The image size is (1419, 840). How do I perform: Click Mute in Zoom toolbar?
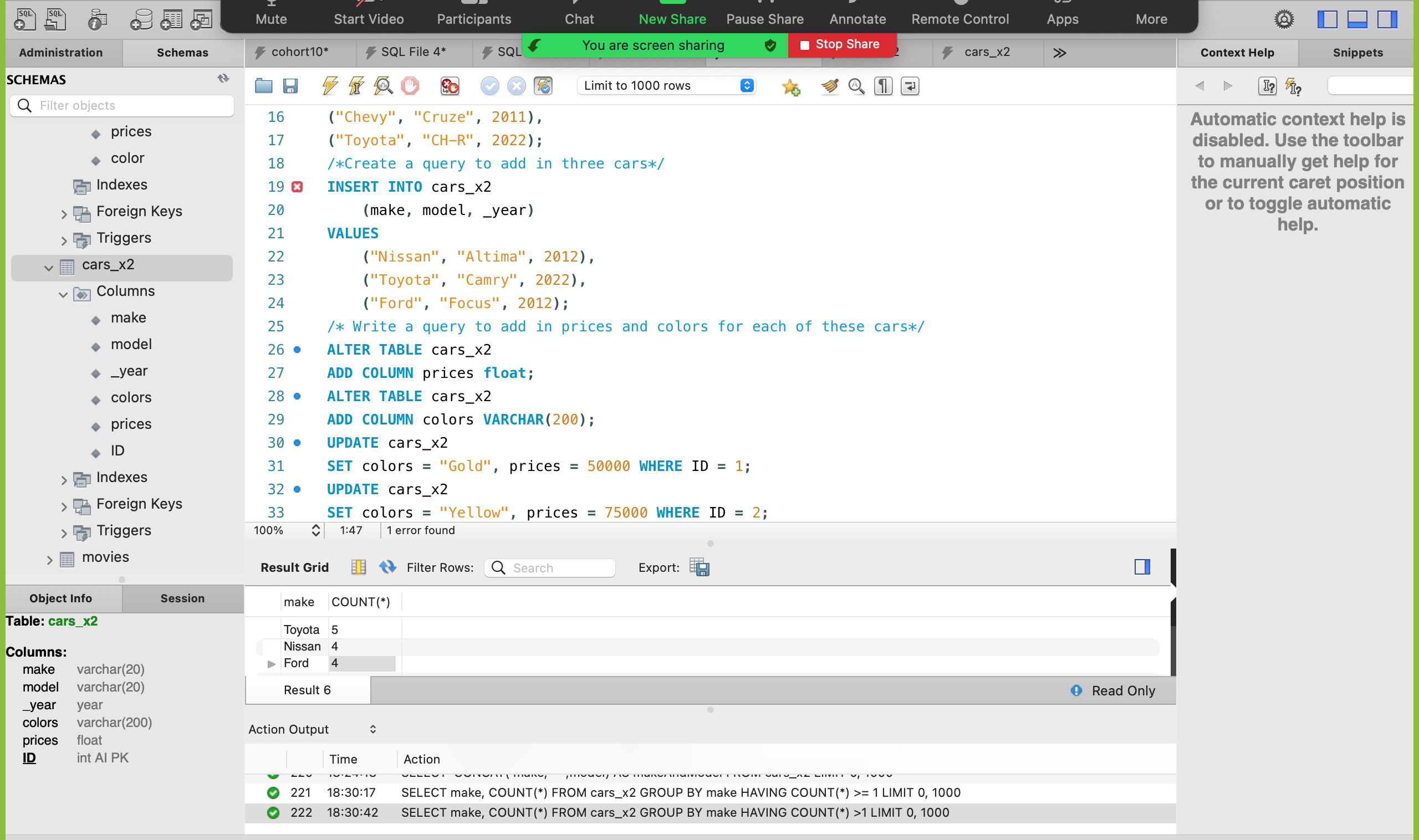[x=271, y=19]
